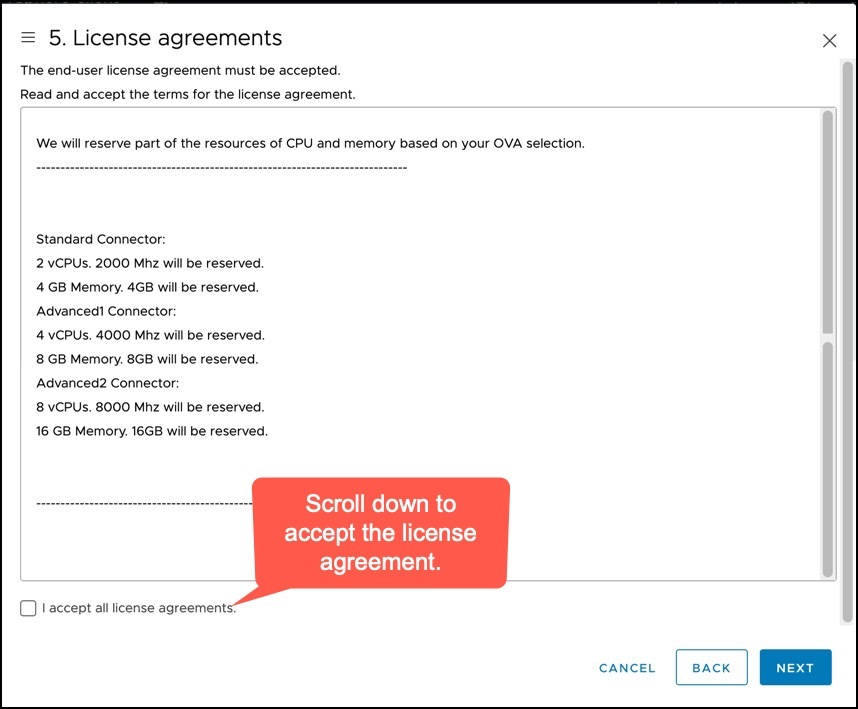Proceed by clicking the NEXT button
This screenshot has height=709, width=858.
[x=795, y=667]
